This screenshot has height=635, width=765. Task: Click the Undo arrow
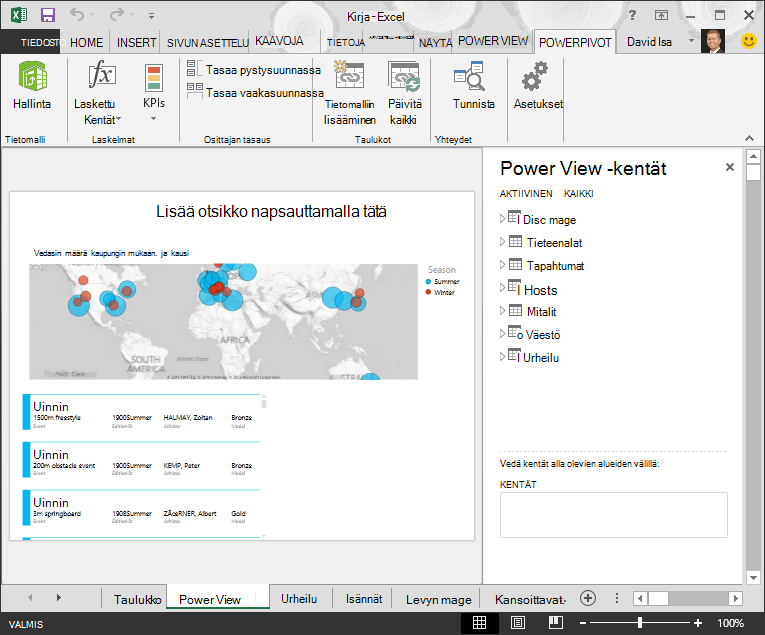pos(77,15)
